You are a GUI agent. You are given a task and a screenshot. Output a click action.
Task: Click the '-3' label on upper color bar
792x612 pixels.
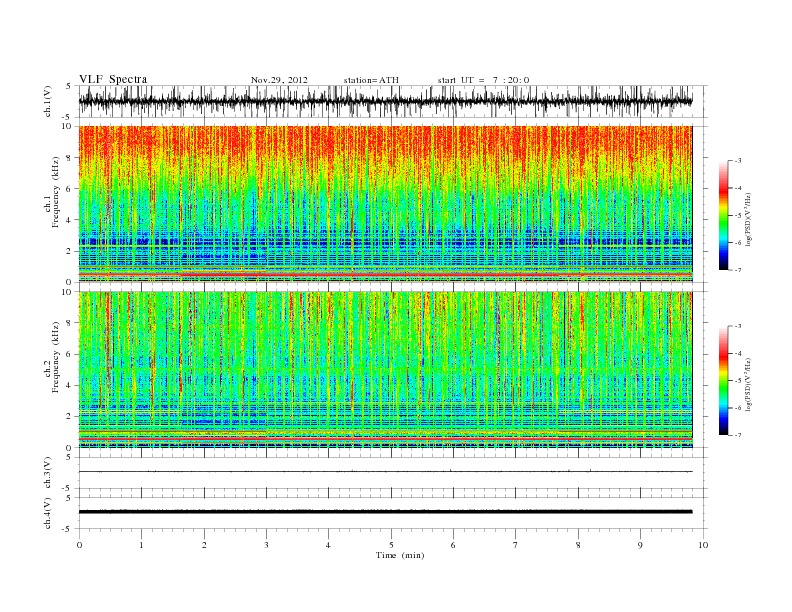pos(738,161)
